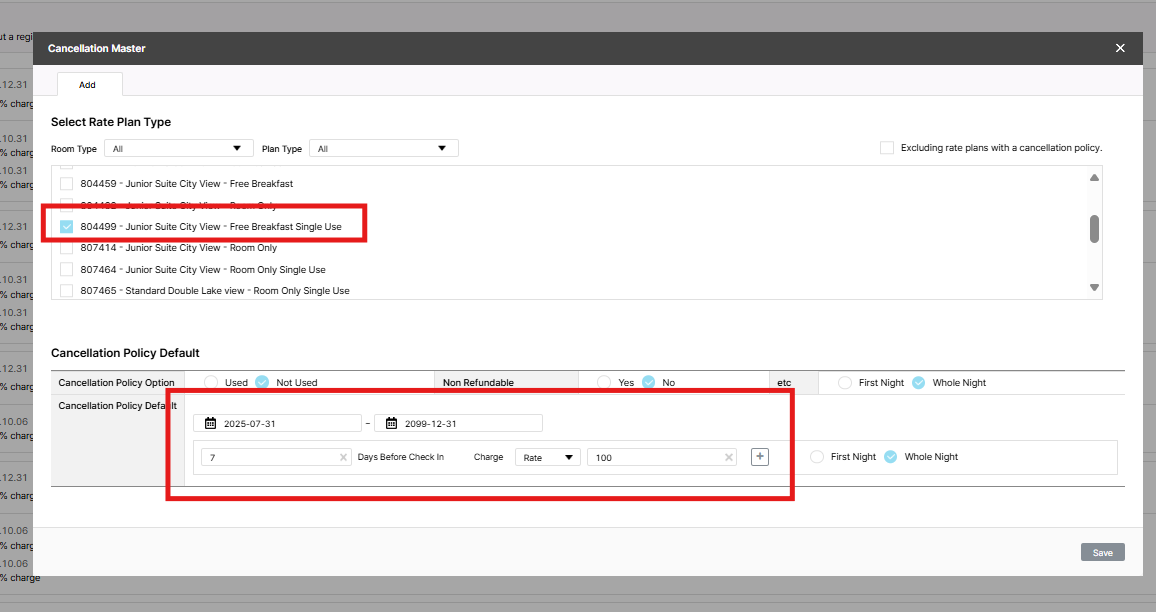Click the Days Before Check In input
Screen dimensions: 1156x612
click(270, 457)
